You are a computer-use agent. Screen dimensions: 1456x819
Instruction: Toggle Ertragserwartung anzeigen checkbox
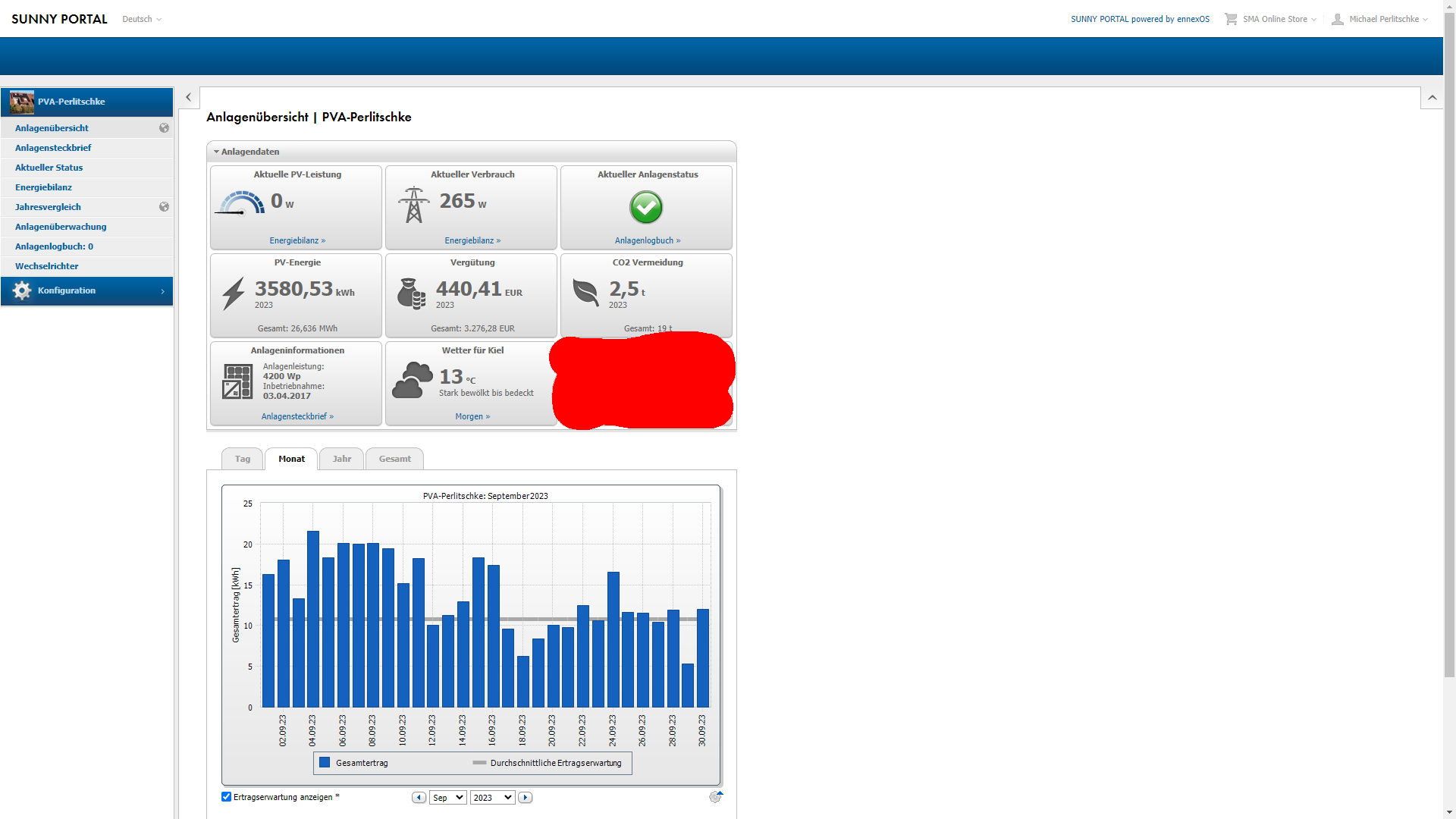coord(226,797)
